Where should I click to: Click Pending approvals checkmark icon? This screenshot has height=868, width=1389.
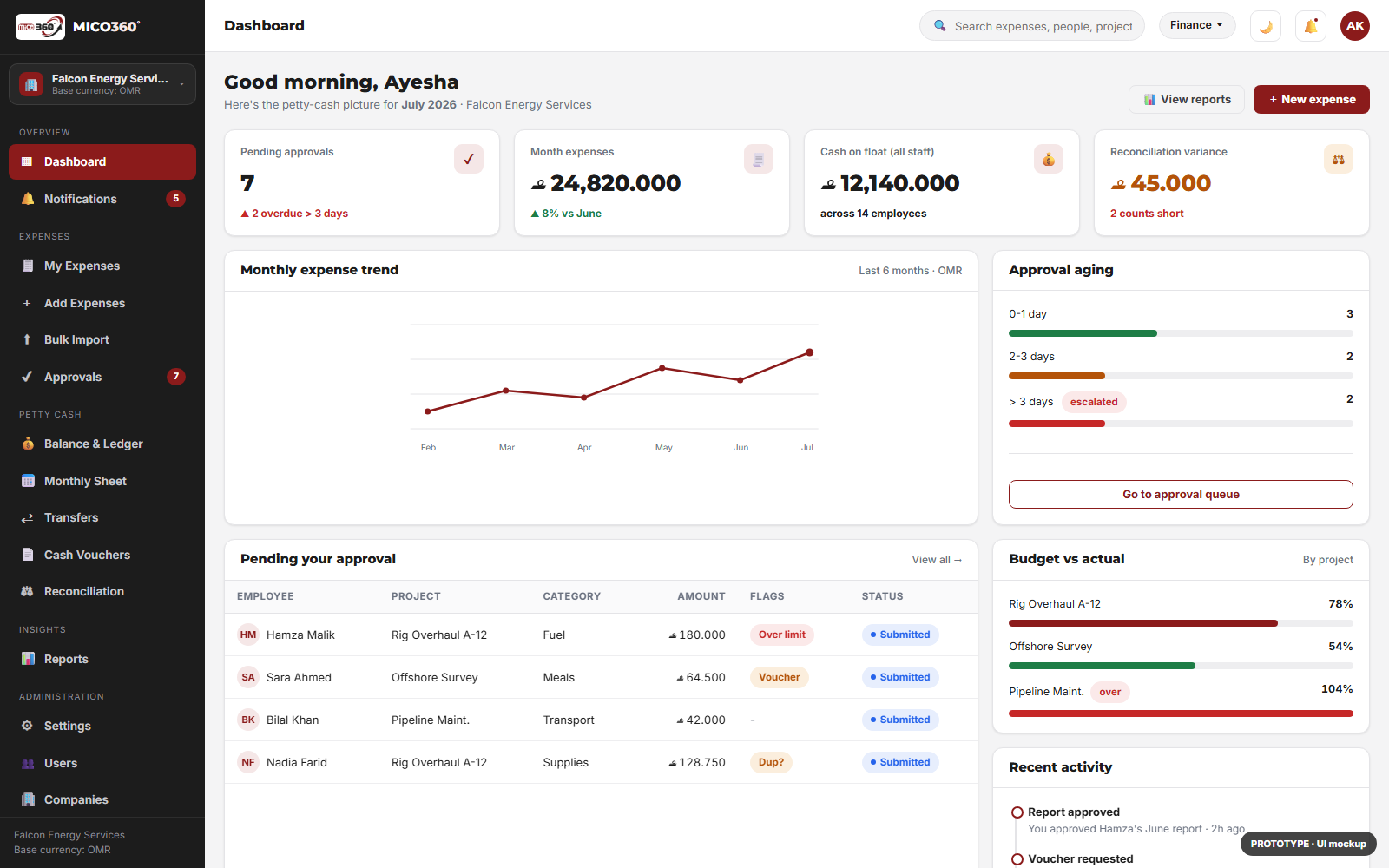tap(469, 159)
